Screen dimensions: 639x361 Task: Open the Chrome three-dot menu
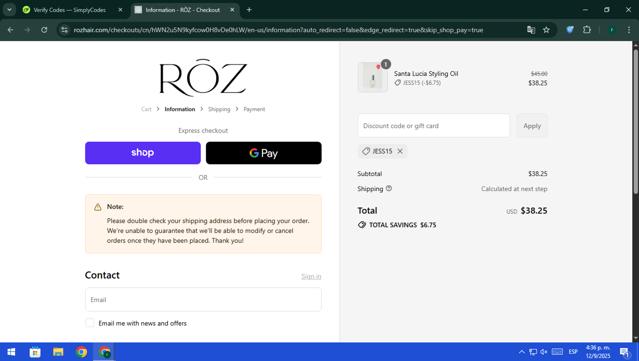pyautogui.click(x=629, y=30)
